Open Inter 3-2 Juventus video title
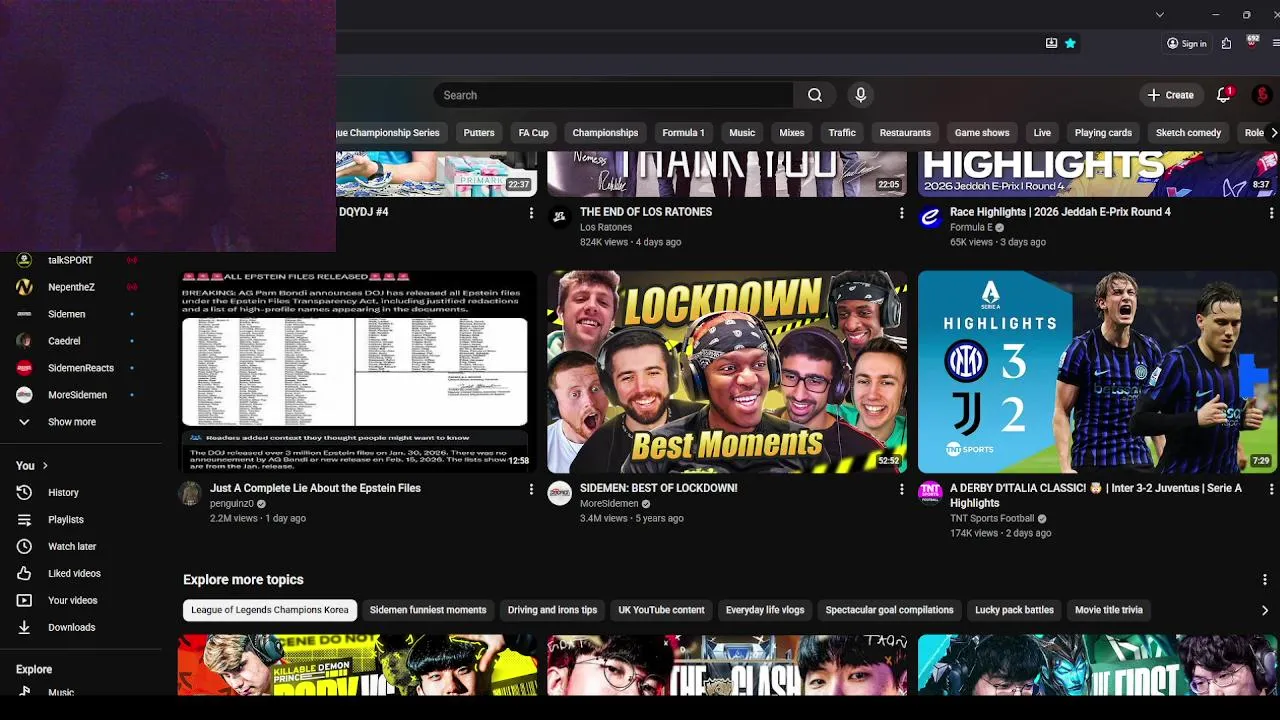Screen dimensions: 1280x720 click(x=1096, y=495)
